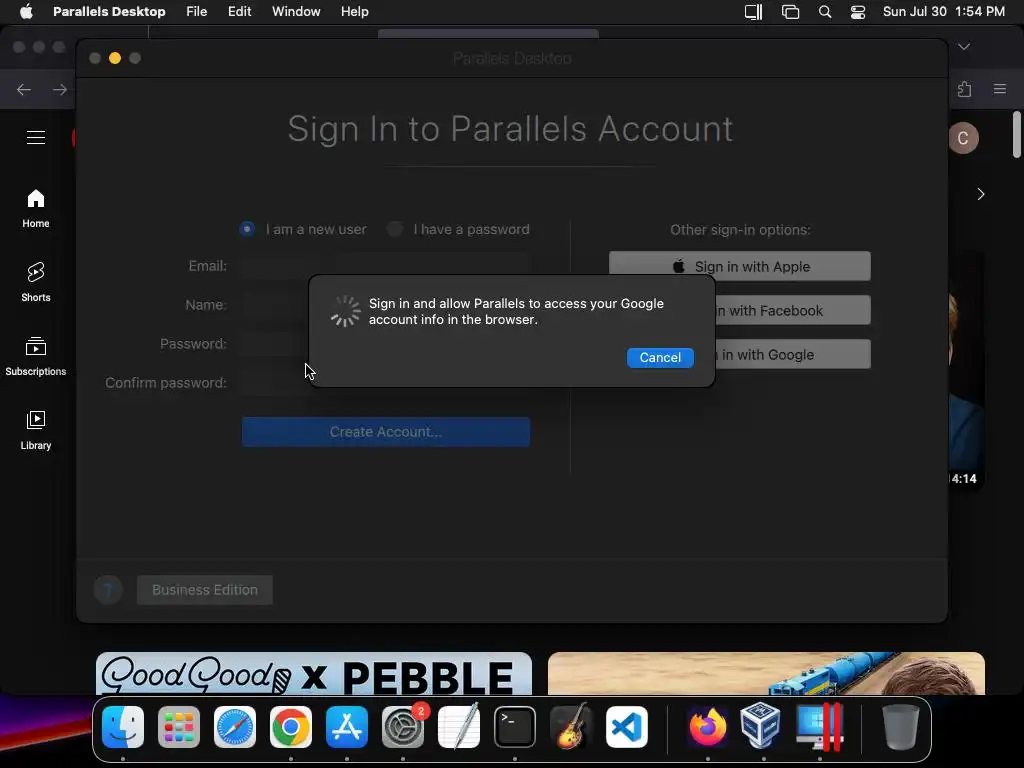Screen dimensions: 1024x768
Task: Open YouTube Shorts in sidebar
Action: pos(36,282)
